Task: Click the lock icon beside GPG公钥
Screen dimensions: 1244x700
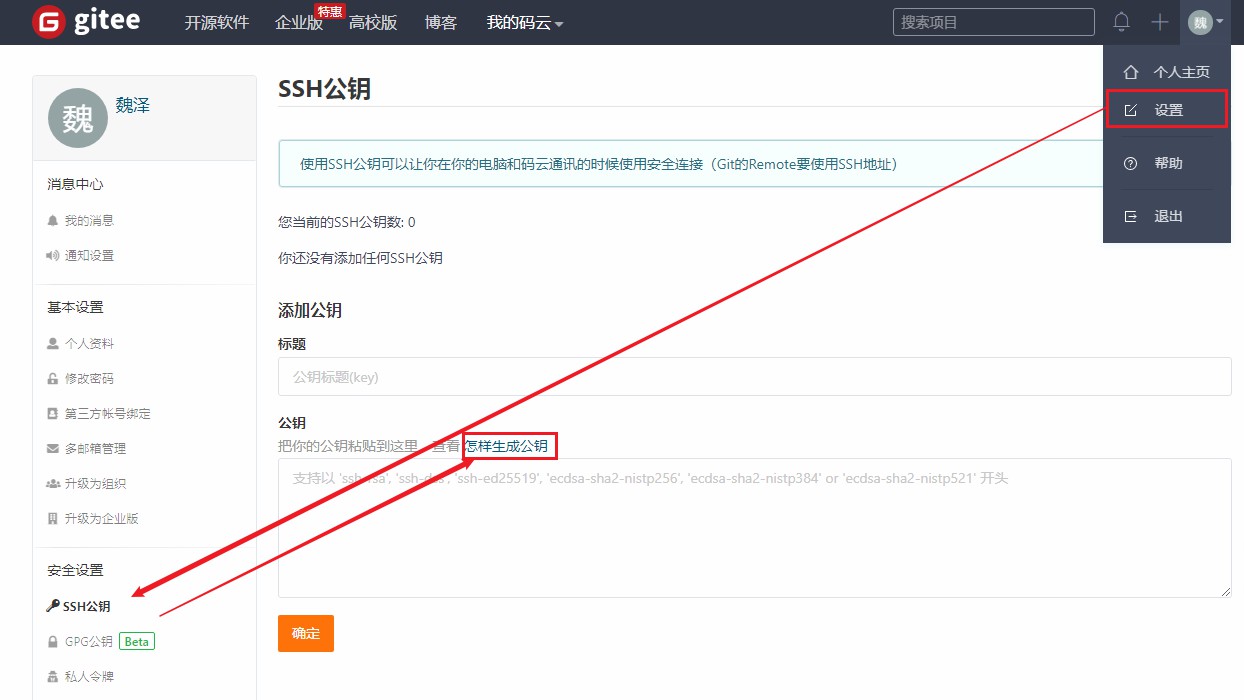Action: [53, 641]
